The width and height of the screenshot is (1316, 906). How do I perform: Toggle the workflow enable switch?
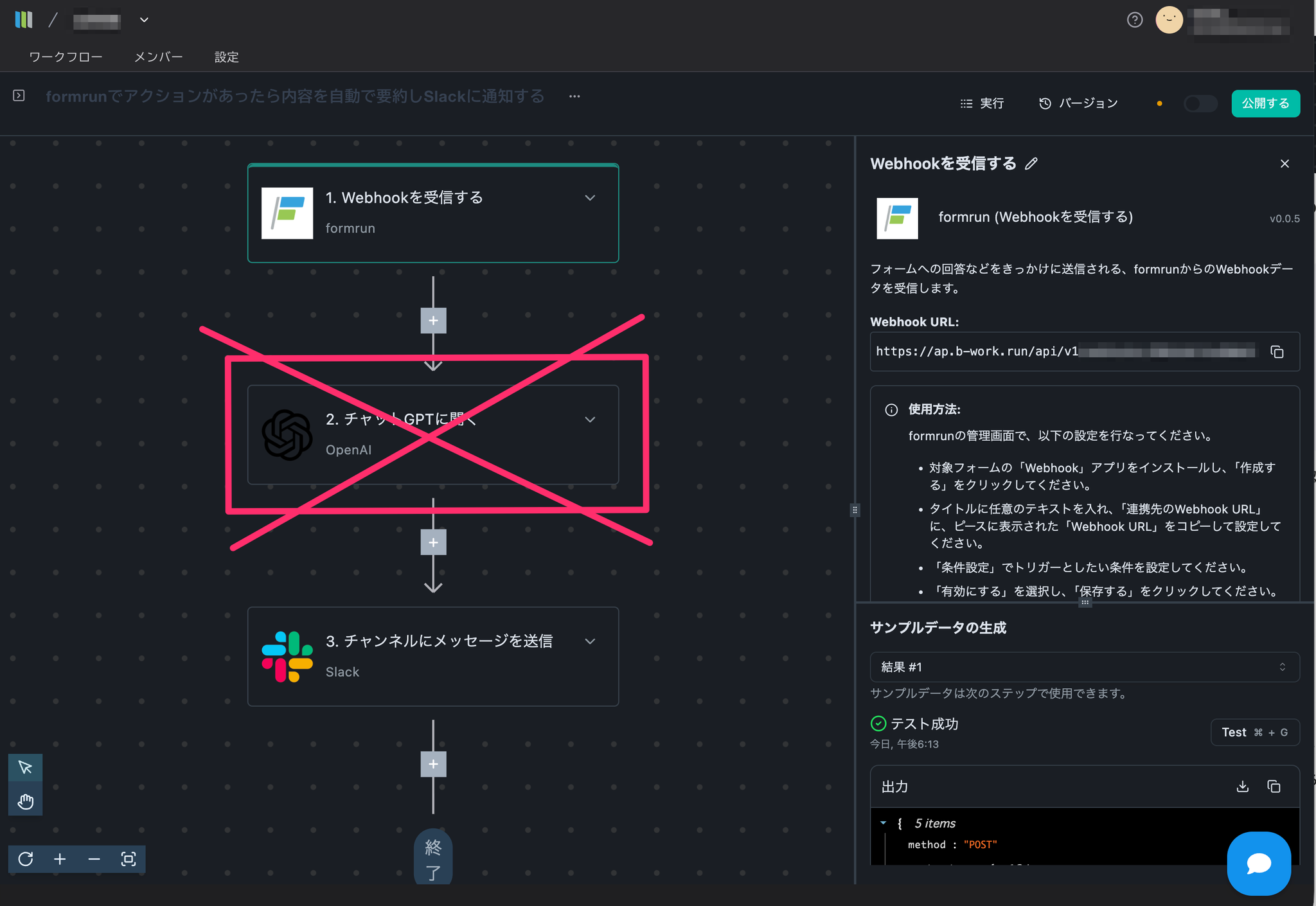click(1200, 103)
